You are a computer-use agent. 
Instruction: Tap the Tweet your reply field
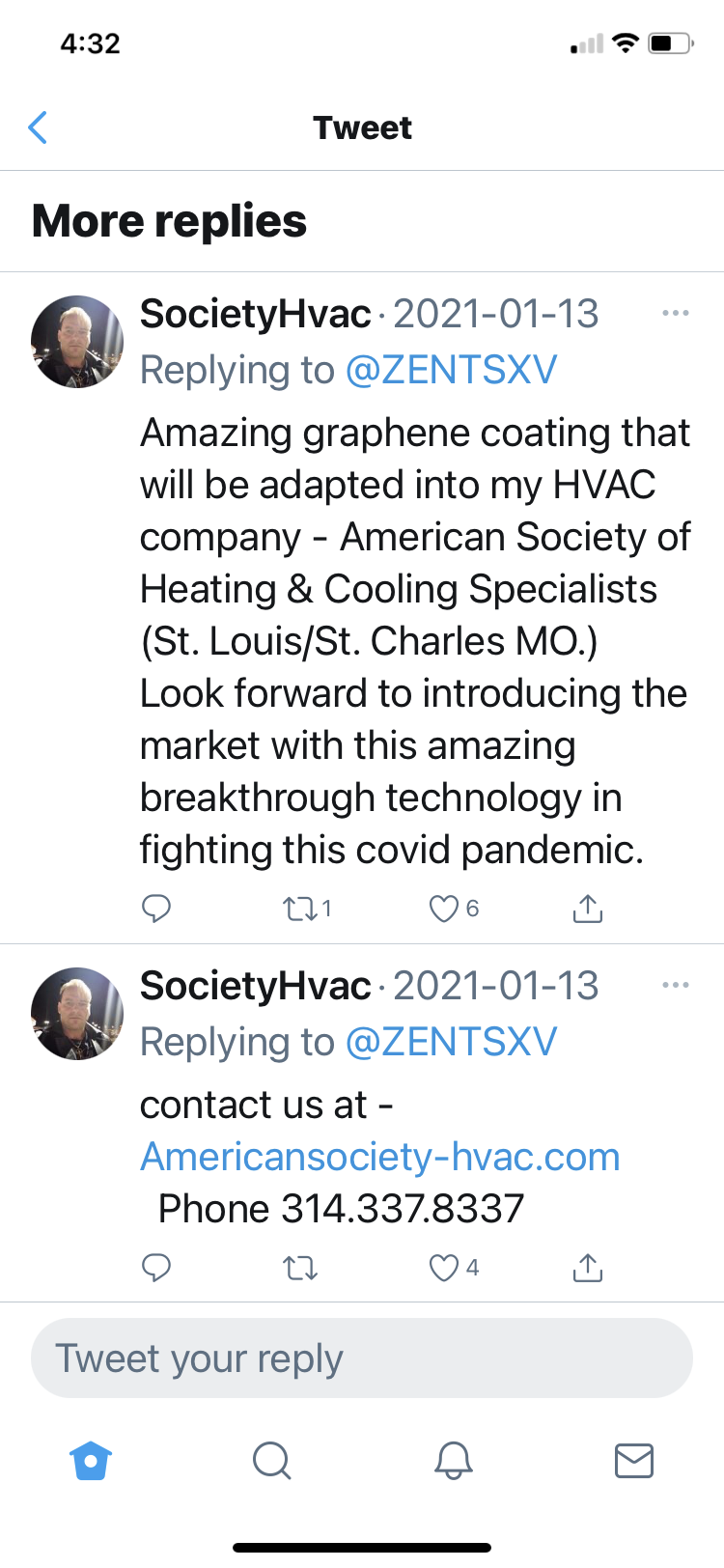[362, 1358]
